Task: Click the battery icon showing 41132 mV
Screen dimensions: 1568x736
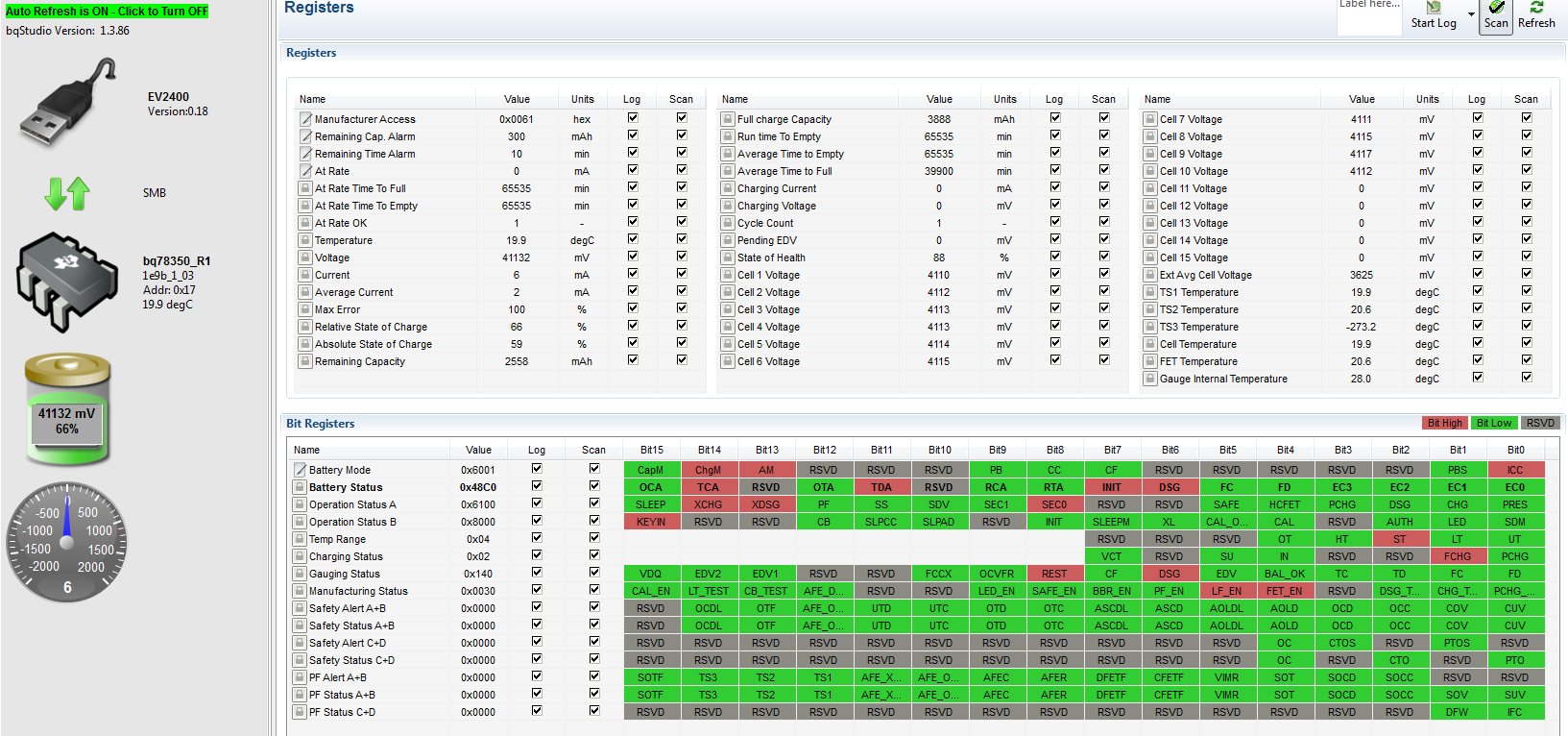Action: (67, 408)
